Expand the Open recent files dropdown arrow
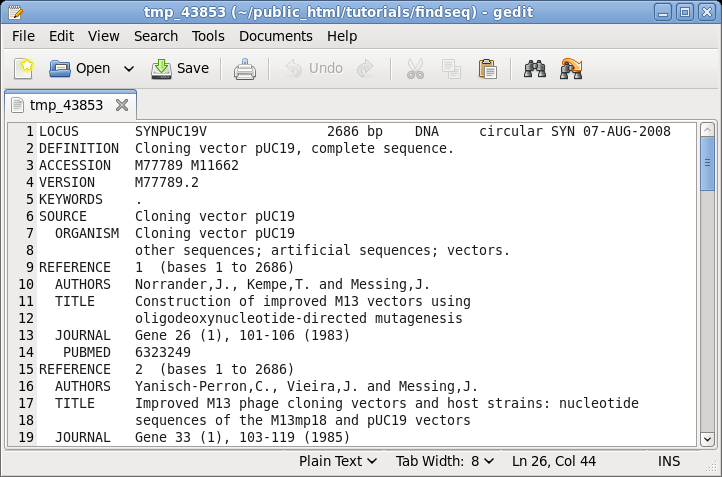722x477 pixels. tap(128, 69)
